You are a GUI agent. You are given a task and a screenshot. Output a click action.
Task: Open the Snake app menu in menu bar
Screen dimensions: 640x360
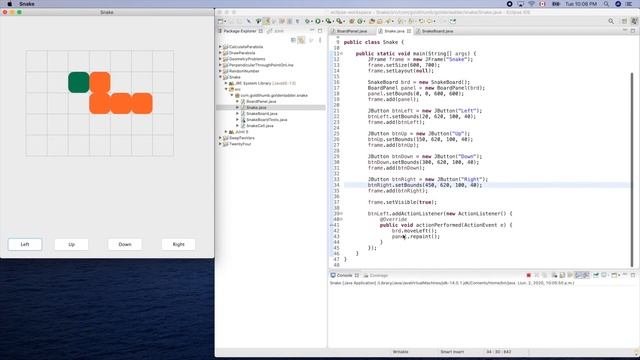27,4
